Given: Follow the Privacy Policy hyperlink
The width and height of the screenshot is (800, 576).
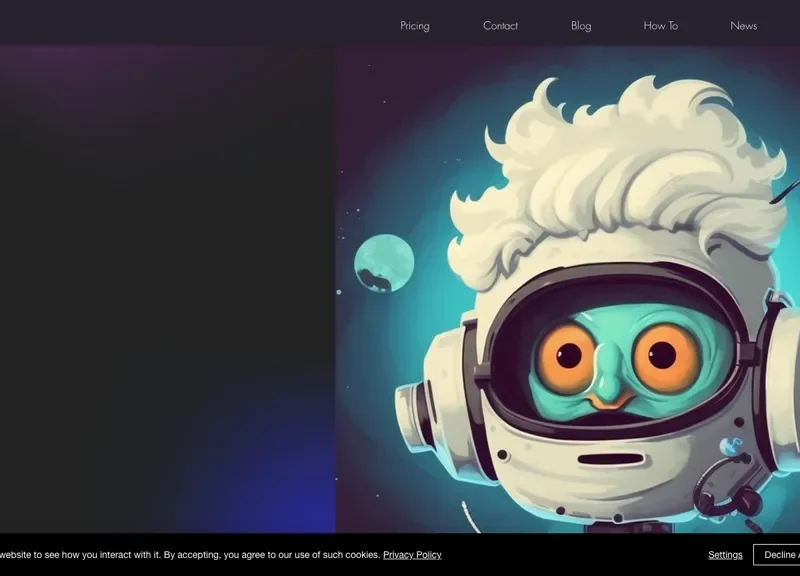Looking at the screenshot, I should (412, 554).
